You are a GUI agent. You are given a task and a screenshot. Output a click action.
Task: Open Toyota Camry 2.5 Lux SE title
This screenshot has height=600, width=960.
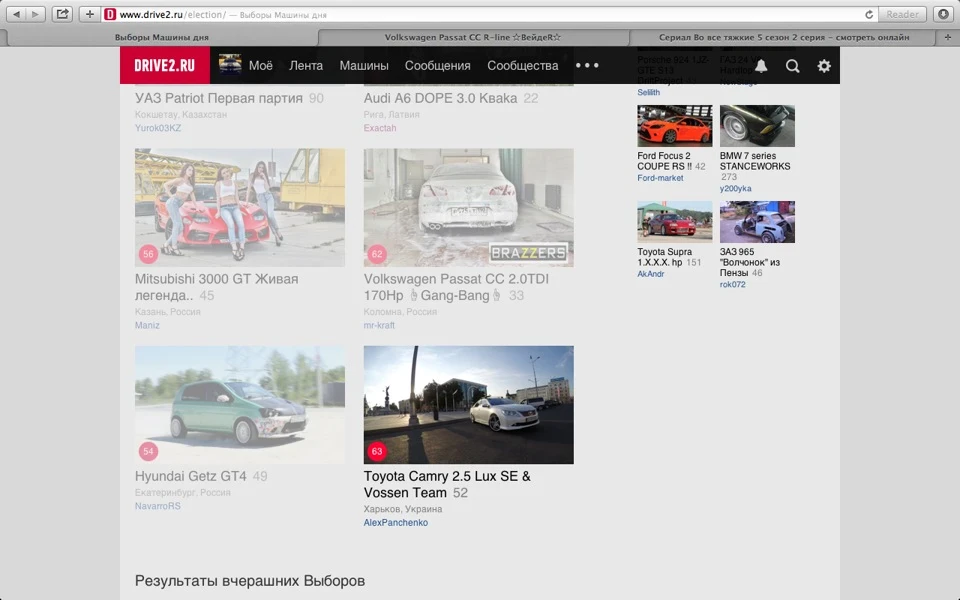[x=447, y=484]
